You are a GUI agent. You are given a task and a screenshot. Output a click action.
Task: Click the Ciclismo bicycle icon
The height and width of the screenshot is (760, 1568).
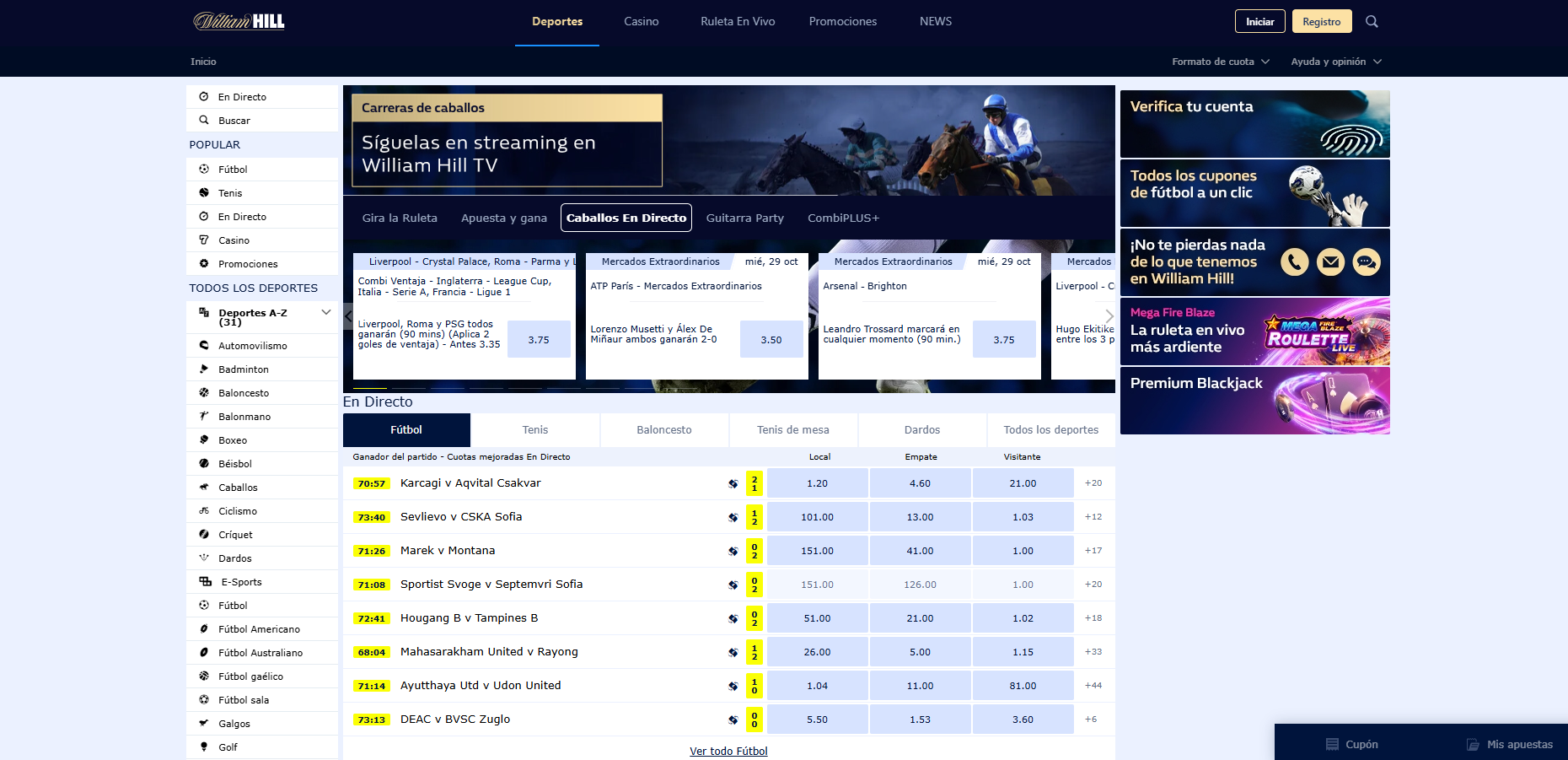pyautogui.click(x=204, y=511)
